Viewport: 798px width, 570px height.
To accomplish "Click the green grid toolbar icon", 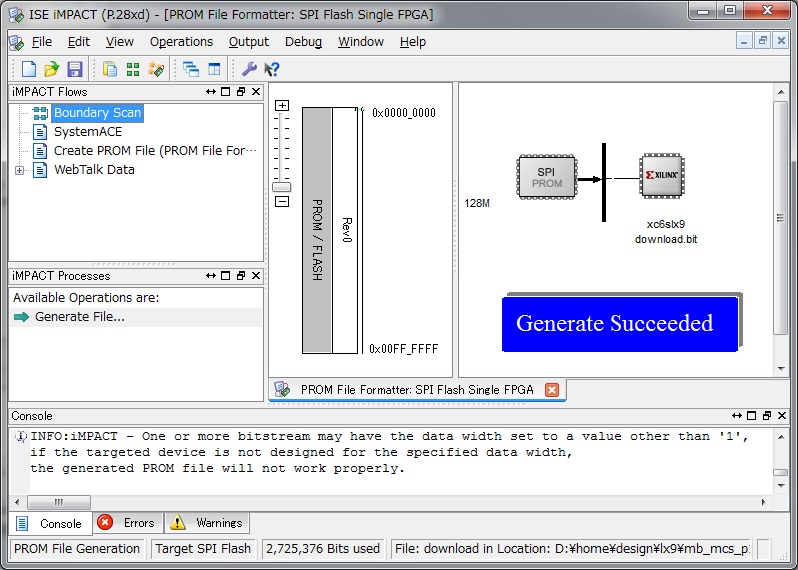I will (133, 69).
